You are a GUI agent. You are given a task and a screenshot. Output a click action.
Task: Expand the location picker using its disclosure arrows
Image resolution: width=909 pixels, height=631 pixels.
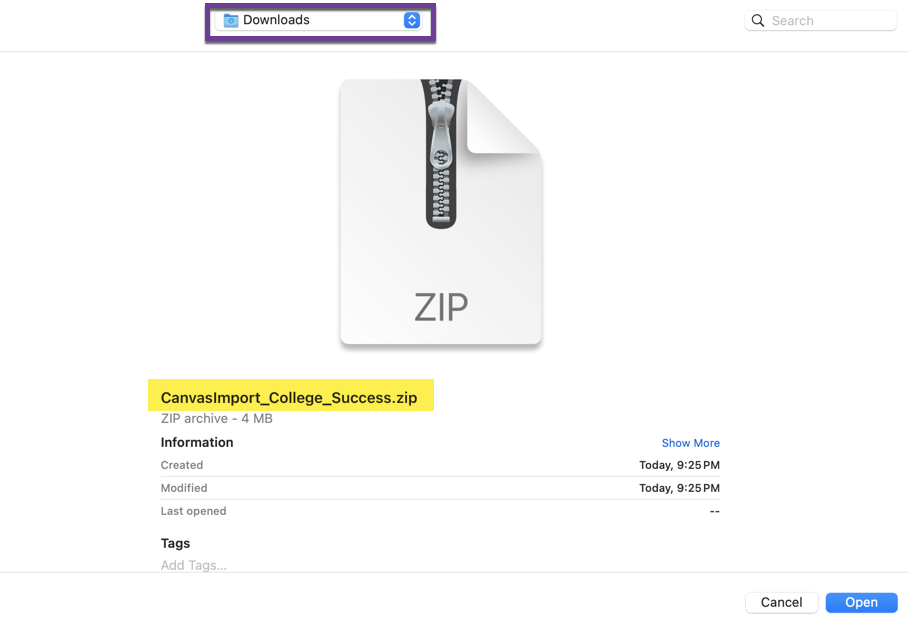point(410,19)
